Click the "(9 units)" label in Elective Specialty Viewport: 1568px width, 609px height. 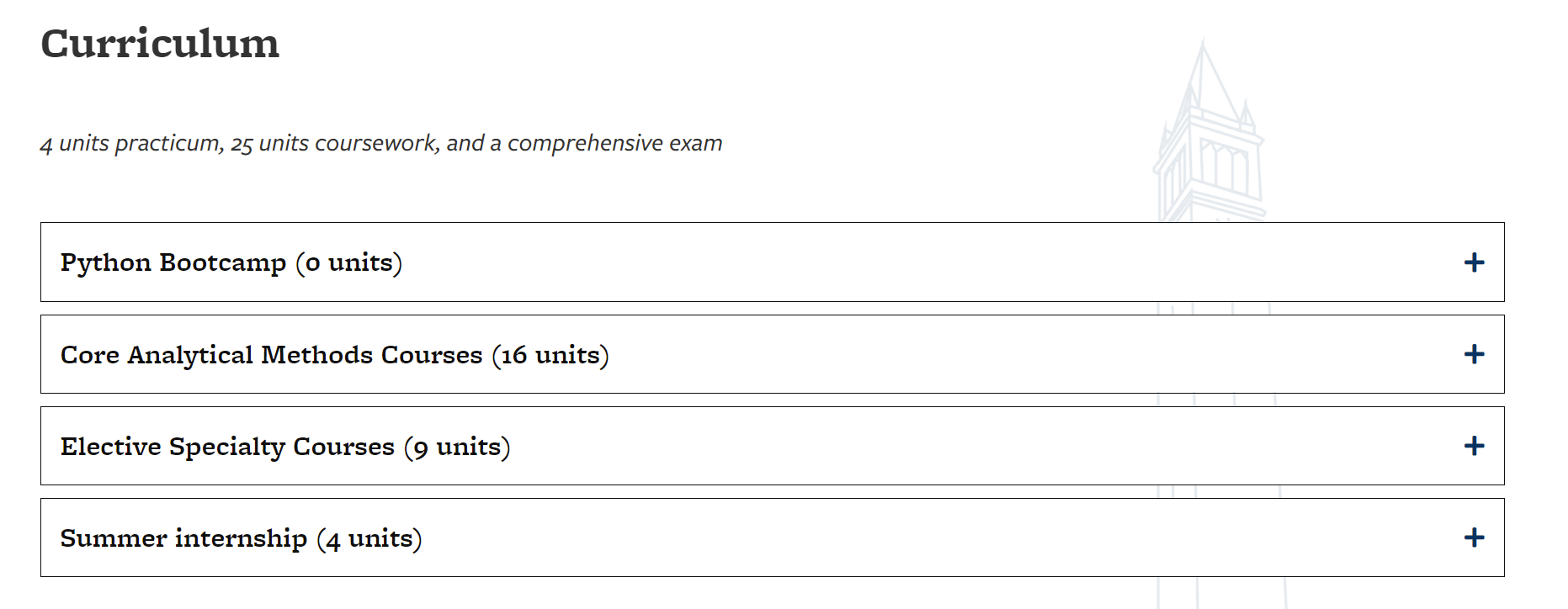(457, 447)
